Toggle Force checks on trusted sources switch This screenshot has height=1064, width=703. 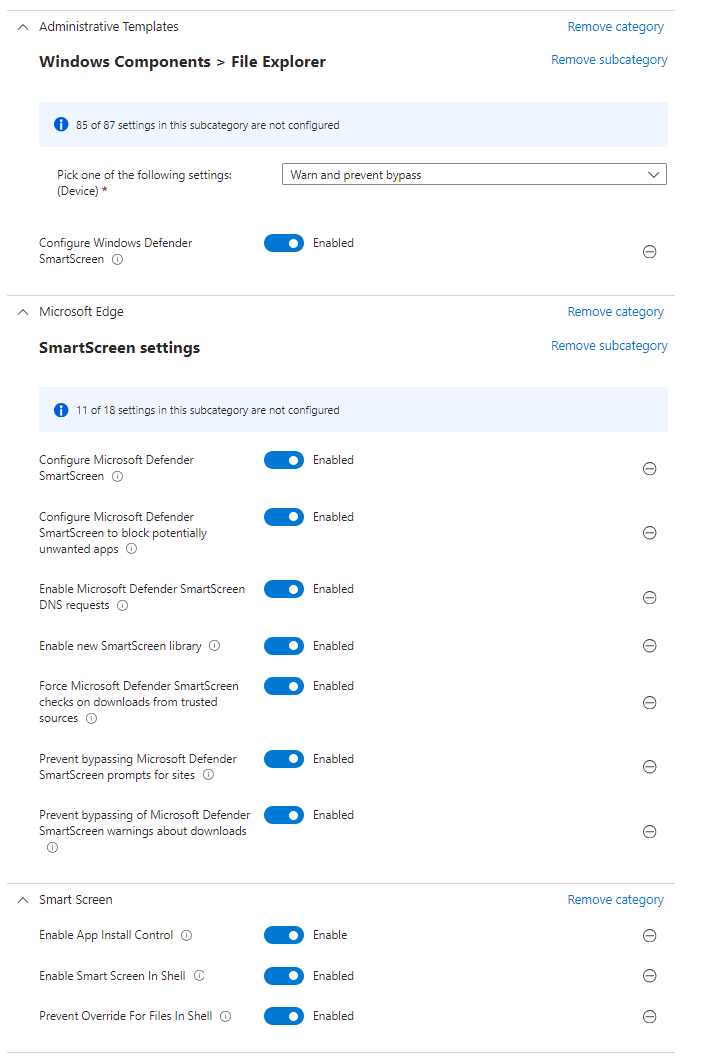click(x=284, y=686)
